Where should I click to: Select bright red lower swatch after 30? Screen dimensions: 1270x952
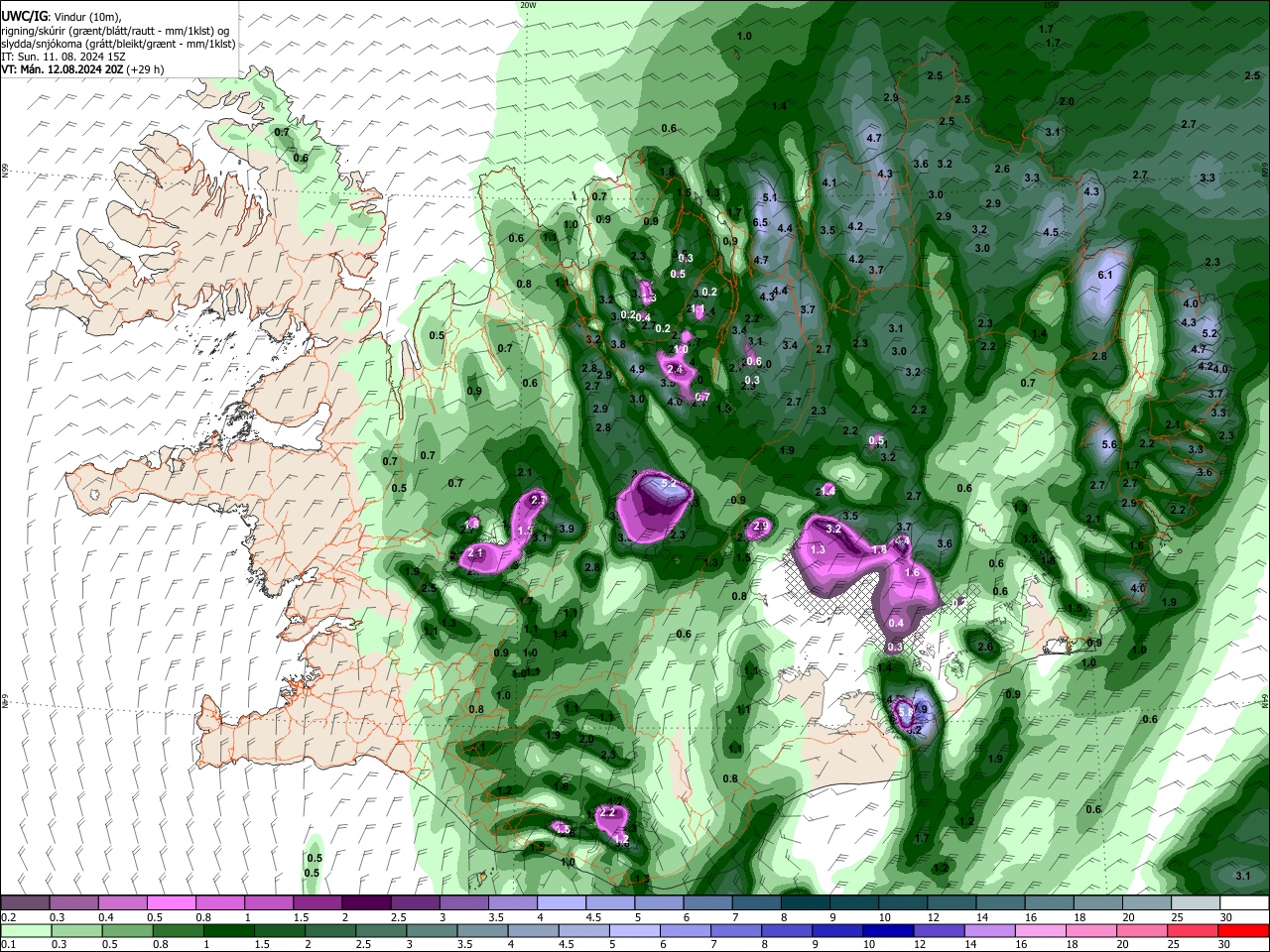click(1245, 930)
